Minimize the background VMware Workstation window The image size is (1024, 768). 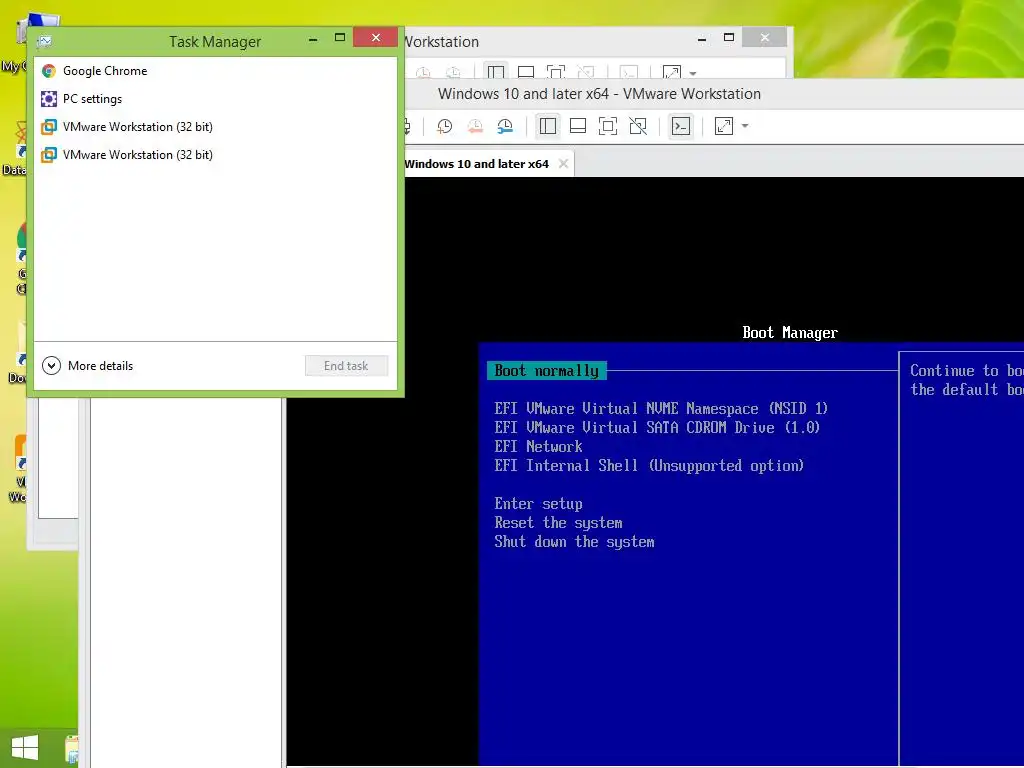tap(702, 39)
